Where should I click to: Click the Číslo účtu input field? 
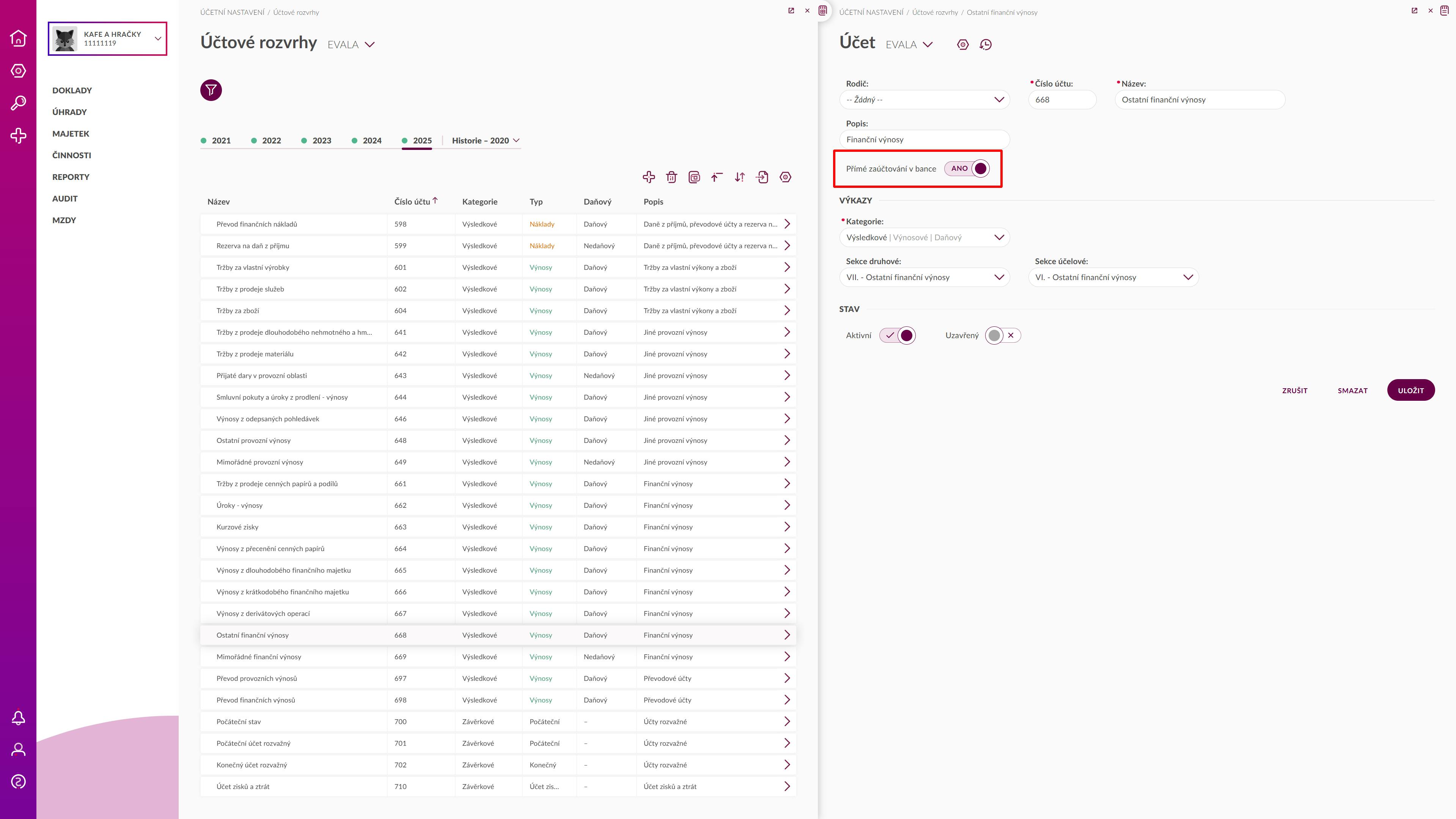[x=1062, y=99]
